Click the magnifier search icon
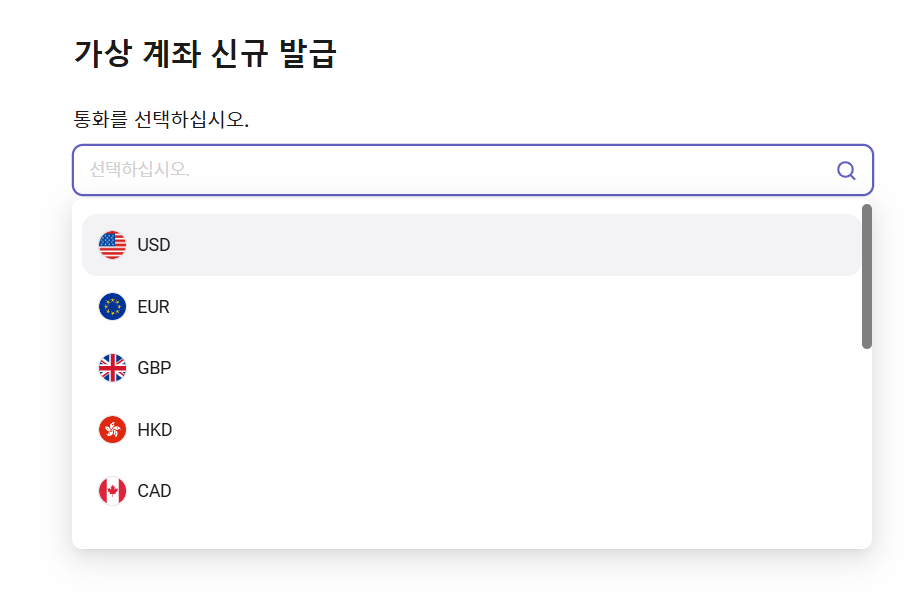The height and width of the screenshot is (600, 923). coord(846,170)
